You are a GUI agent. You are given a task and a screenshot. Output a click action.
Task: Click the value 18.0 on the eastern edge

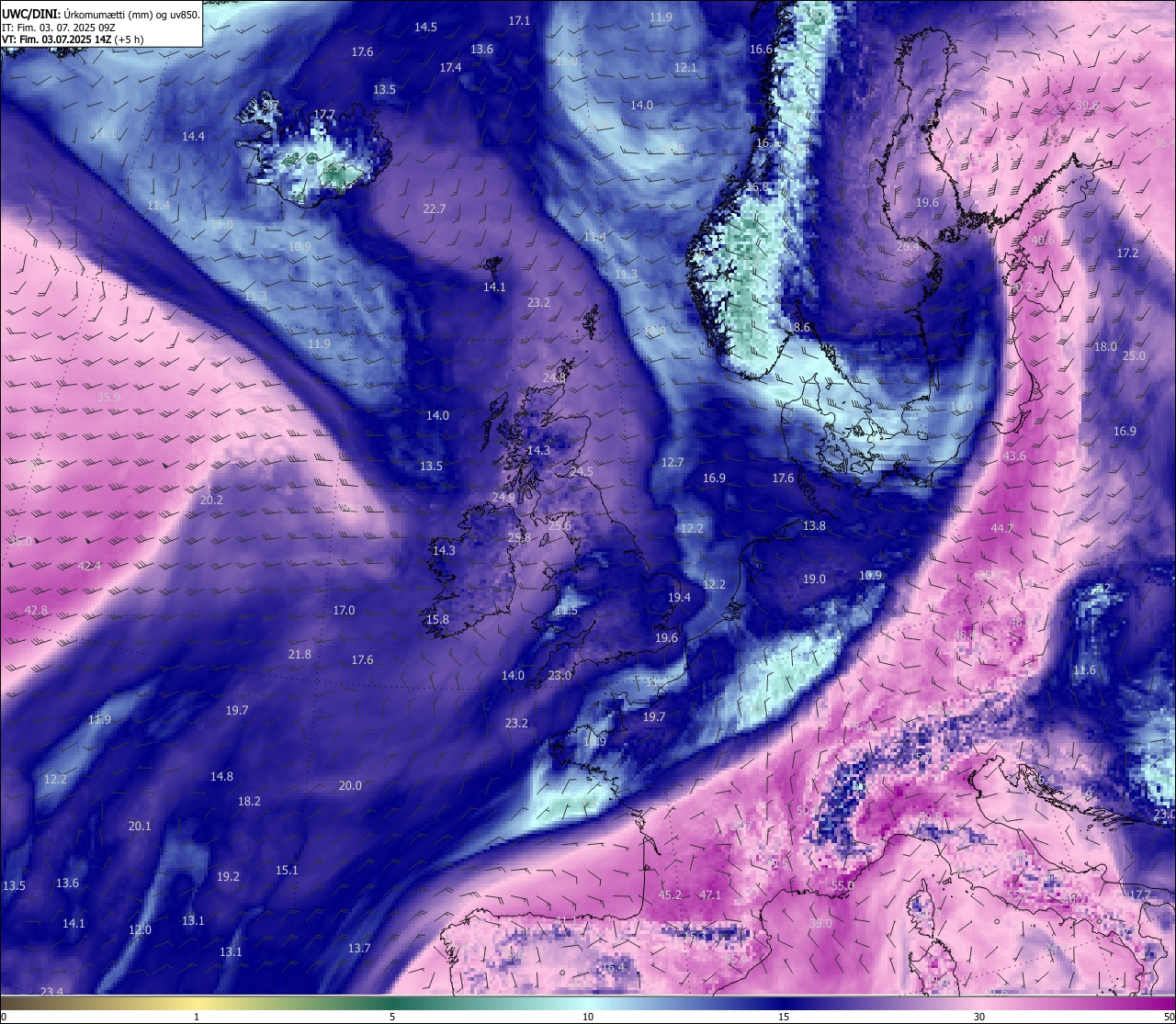[1105, 346]
